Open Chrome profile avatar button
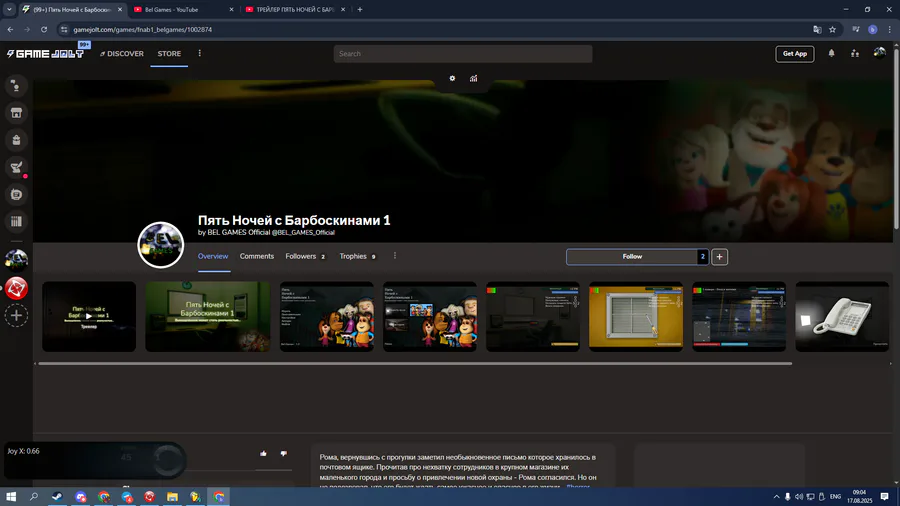The image size is (900, 506). point(872,29)
